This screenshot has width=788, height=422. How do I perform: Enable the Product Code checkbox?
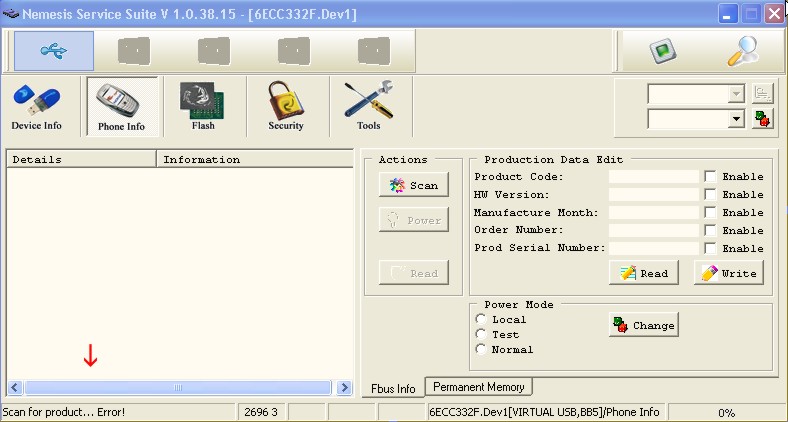coord(710,176)
